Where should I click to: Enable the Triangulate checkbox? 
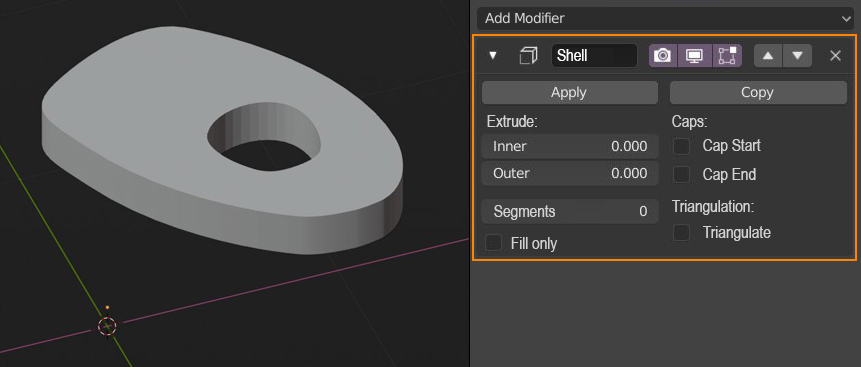[x=681, y=233]
